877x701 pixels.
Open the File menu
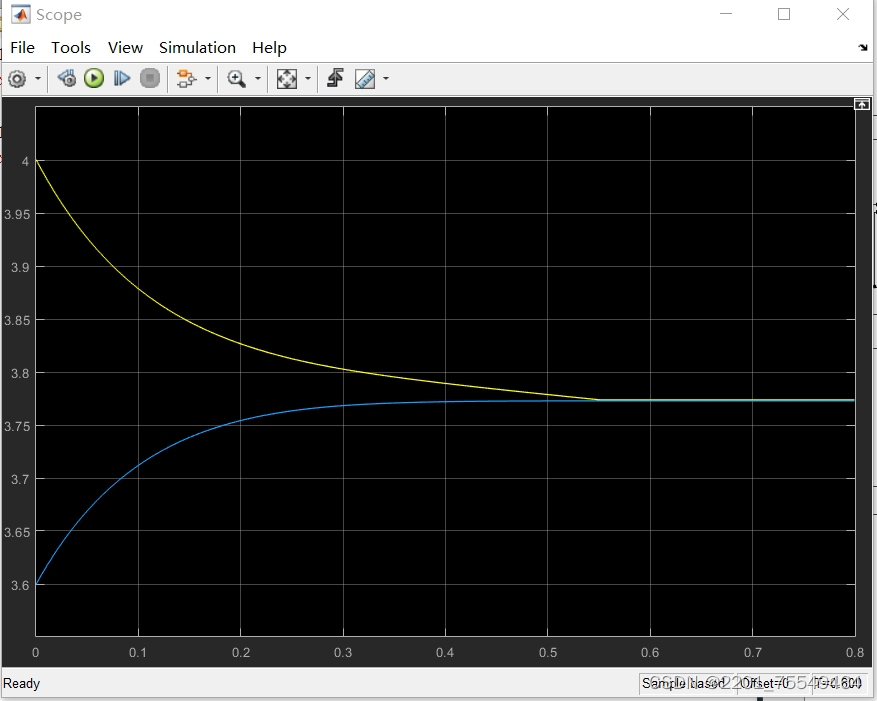coord(22,48)
